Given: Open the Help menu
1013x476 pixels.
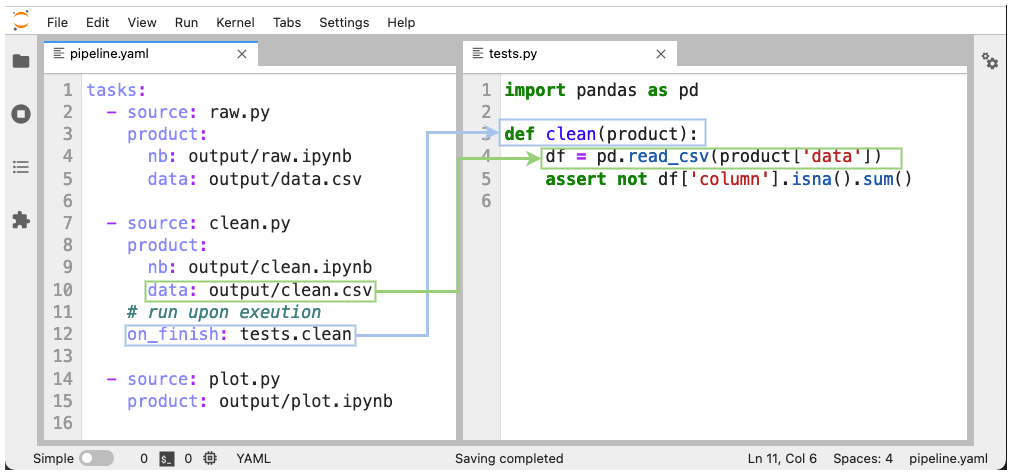Looking at the screenshot, I should point(401,23).
